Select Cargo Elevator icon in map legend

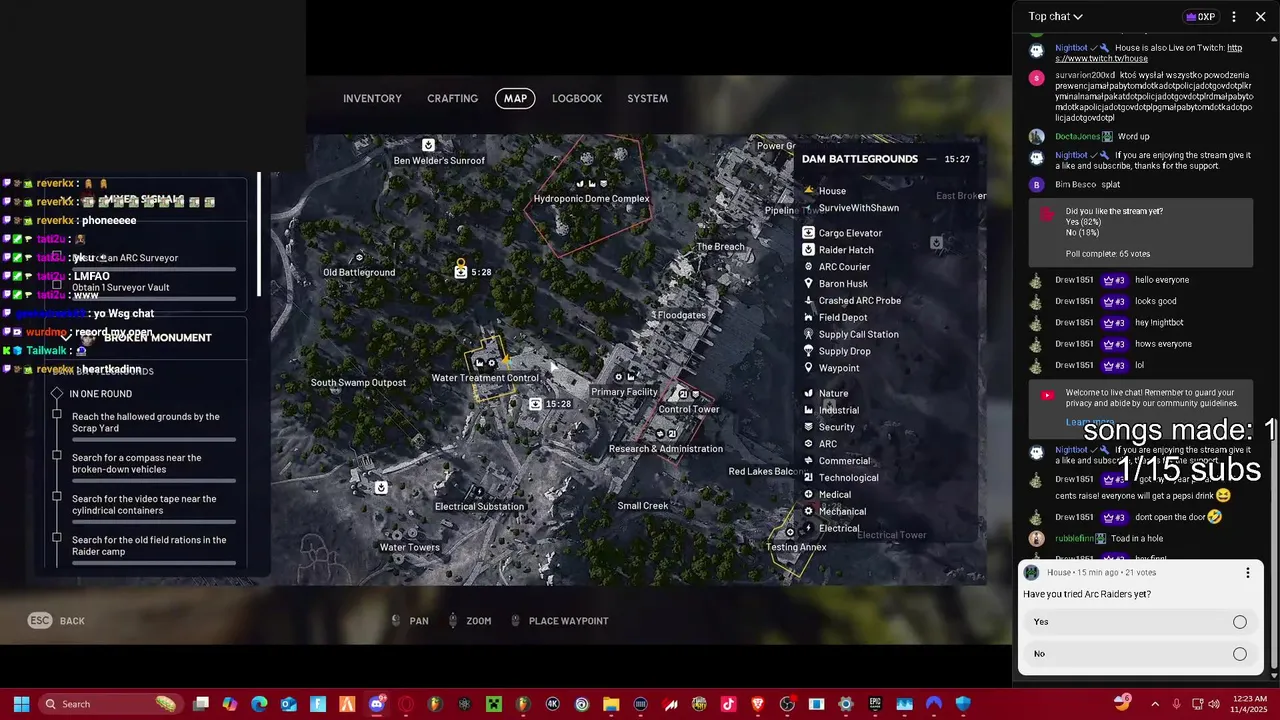click(808, 233)
